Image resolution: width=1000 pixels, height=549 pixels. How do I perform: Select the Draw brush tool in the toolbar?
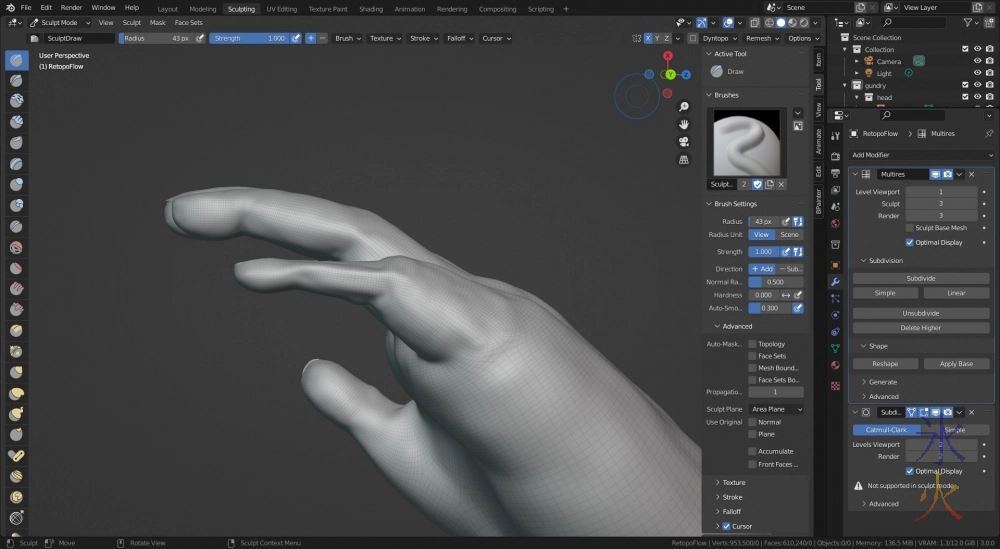(17, 60)
